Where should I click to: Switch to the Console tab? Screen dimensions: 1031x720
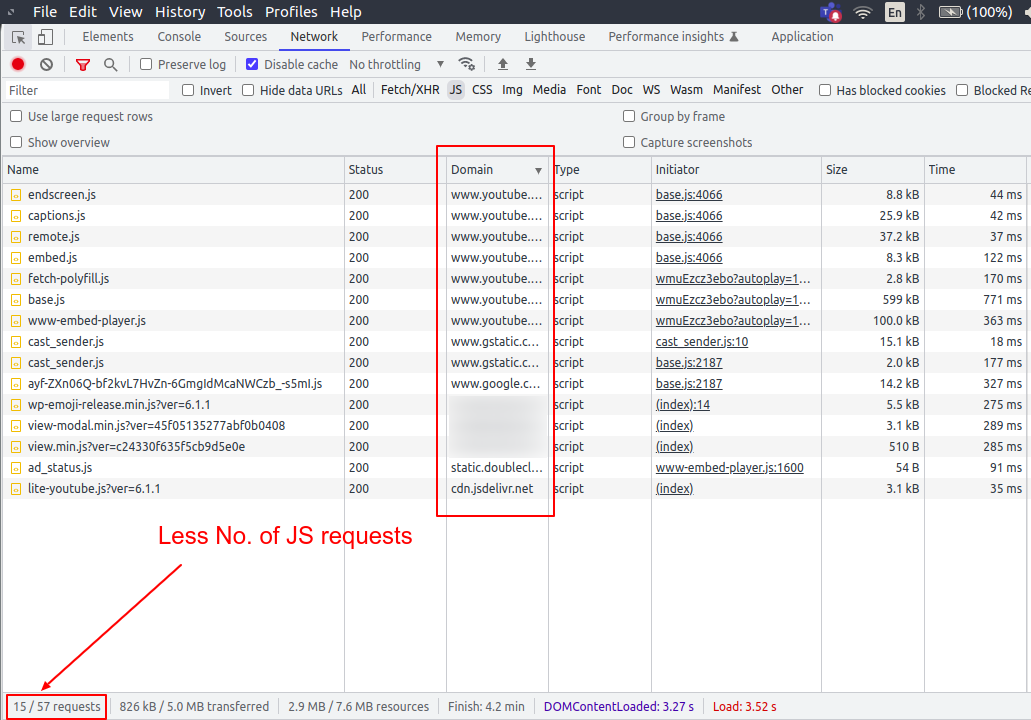pyautogui.click(x=179, y=37)
